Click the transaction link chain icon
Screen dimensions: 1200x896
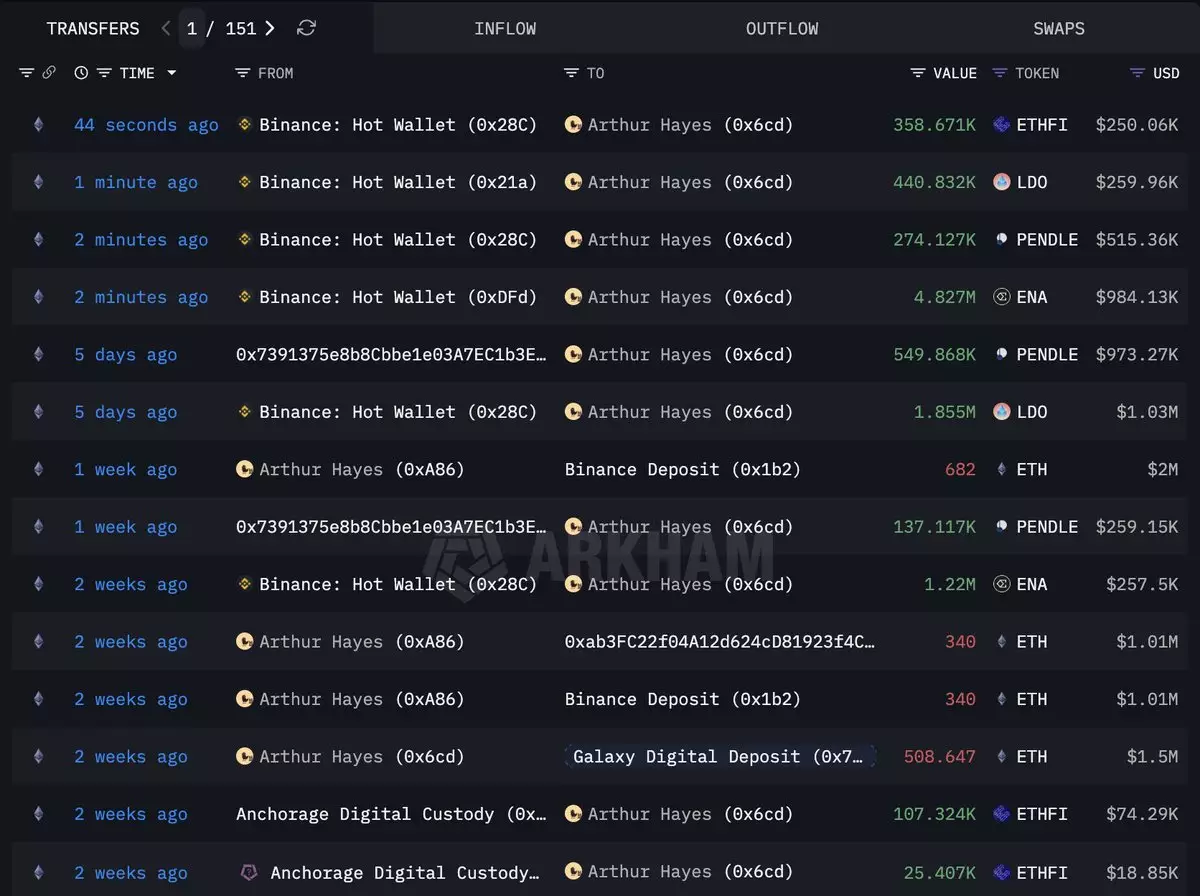49,73
